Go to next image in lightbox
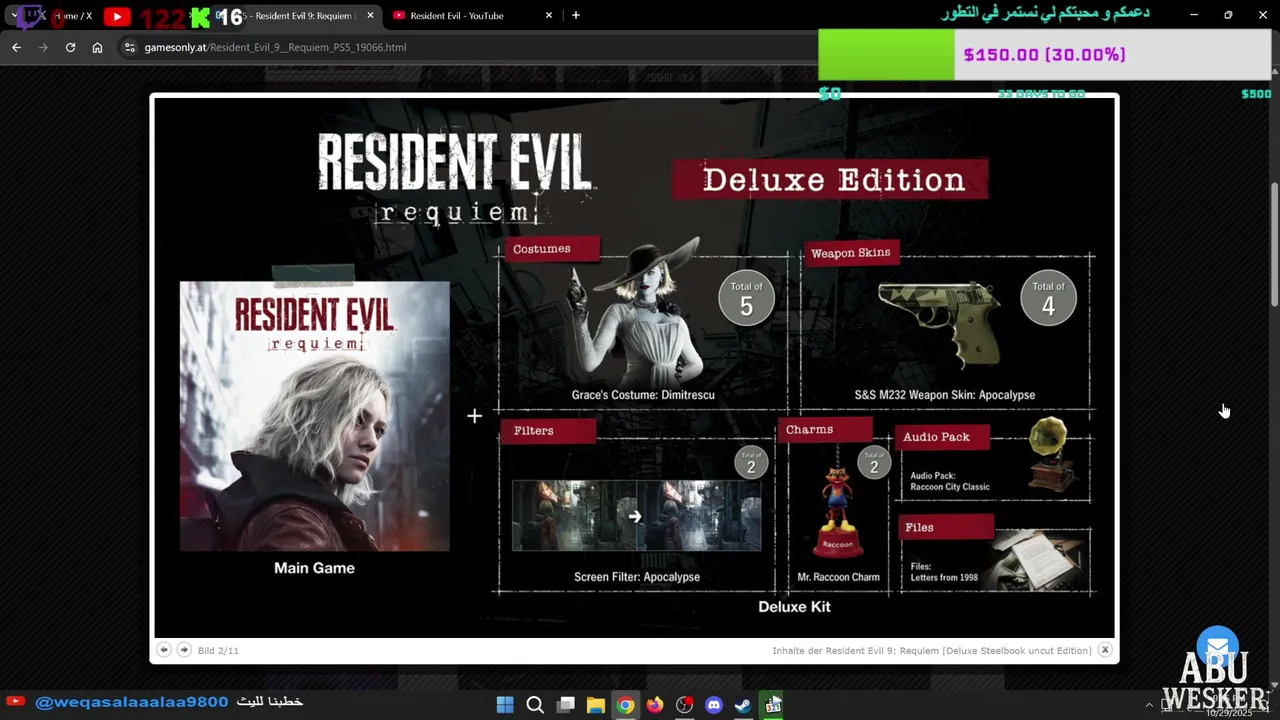 (184, 650)
